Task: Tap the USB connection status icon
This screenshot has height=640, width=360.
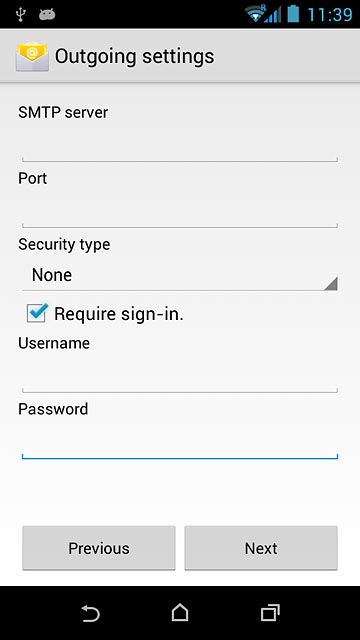Action: click(x=20, y=15)
